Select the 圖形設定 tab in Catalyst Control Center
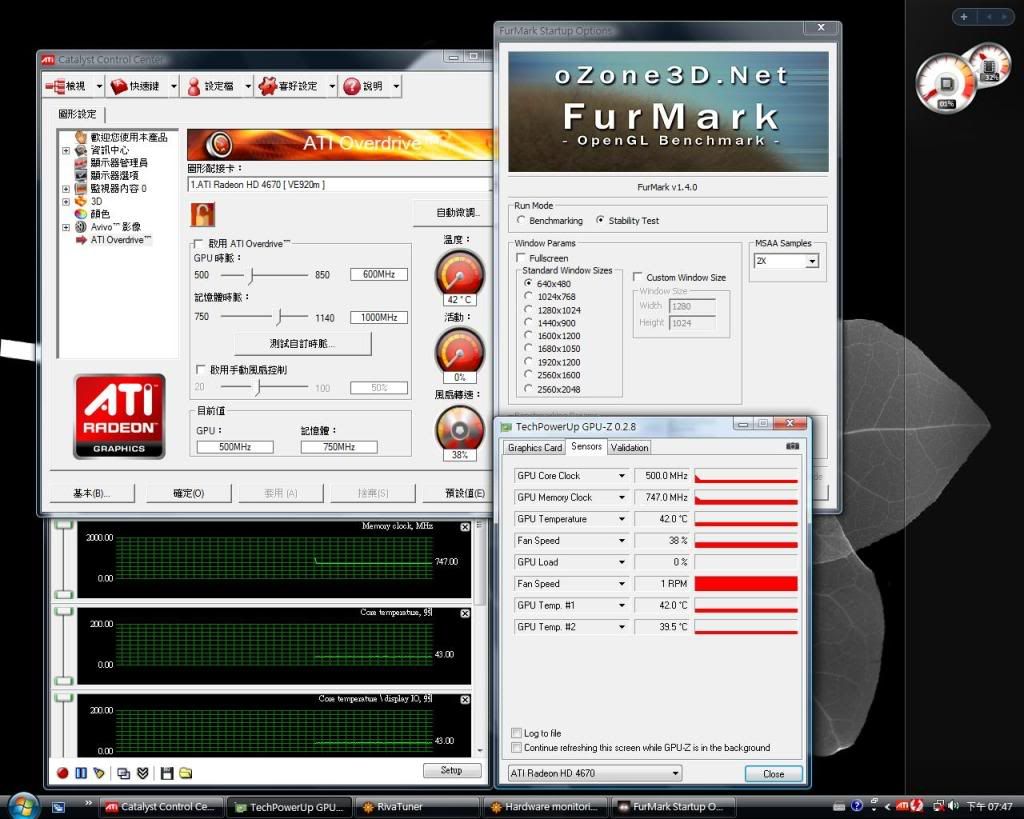Viewport: 1024px width, 819px height. click(77, 114)
